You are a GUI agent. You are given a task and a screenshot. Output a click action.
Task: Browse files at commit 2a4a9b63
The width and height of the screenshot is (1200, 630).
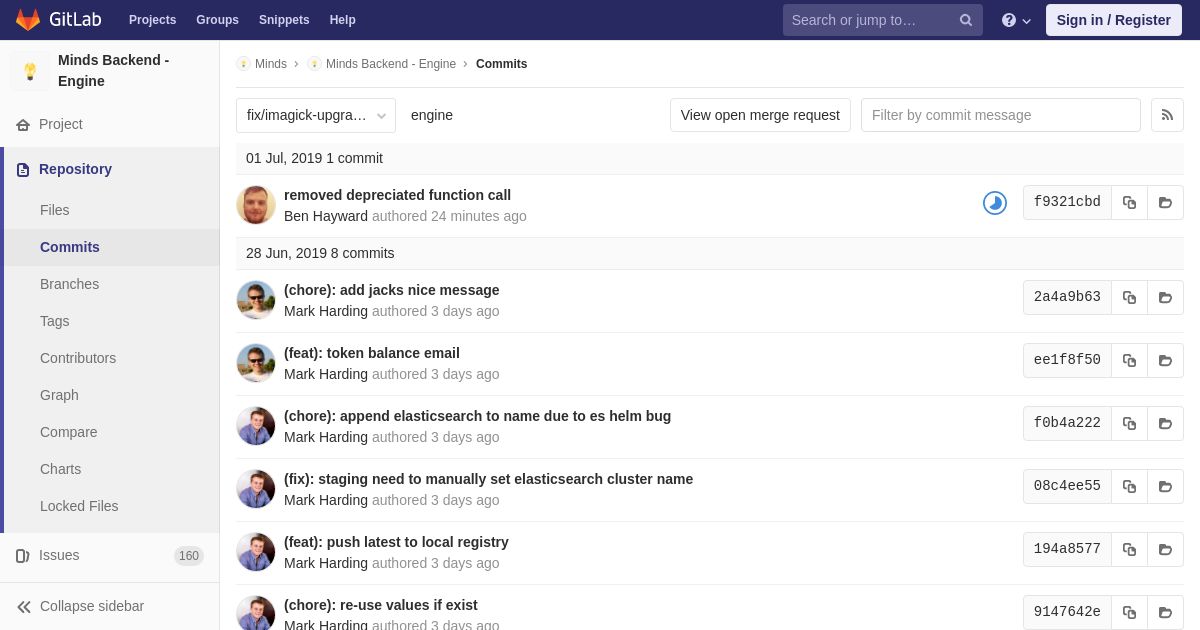click(x=1165, y=297)
